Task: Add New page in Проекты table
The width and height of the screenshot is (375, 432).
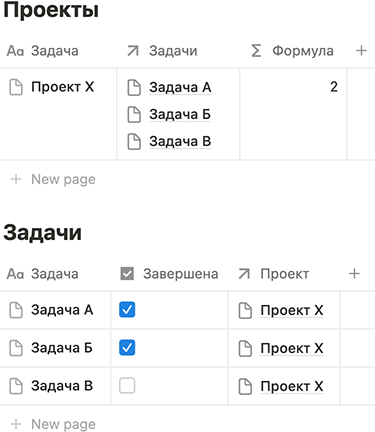Action: click(x=53, y=179)
